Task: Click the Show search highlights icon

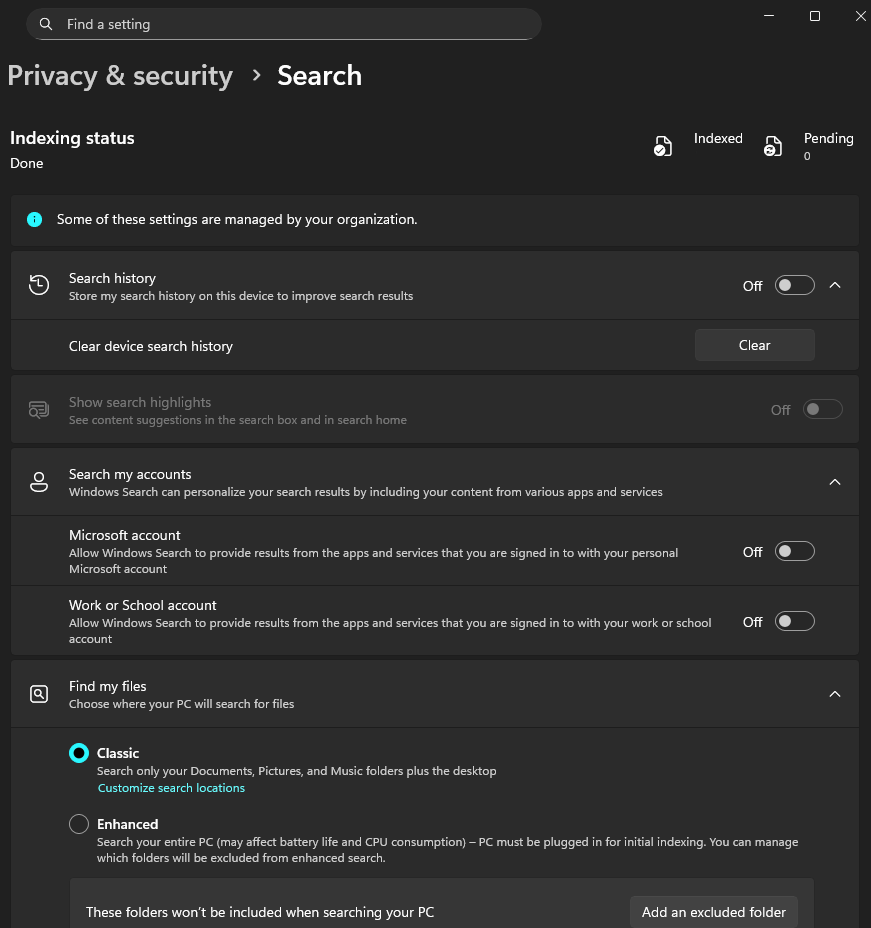Action: point(39,410)
